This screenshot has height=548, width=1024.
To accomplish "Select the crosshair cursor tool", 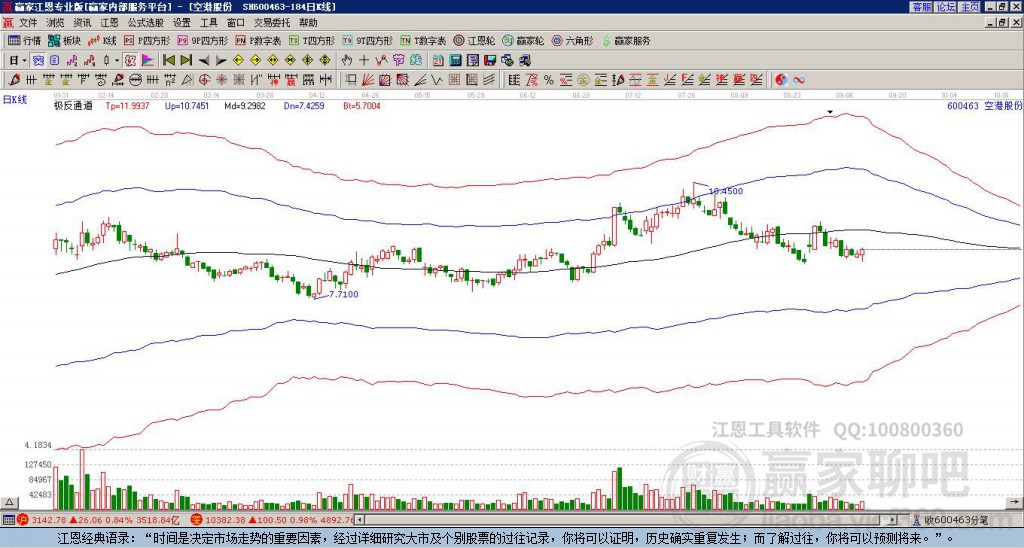I will 364,60.
